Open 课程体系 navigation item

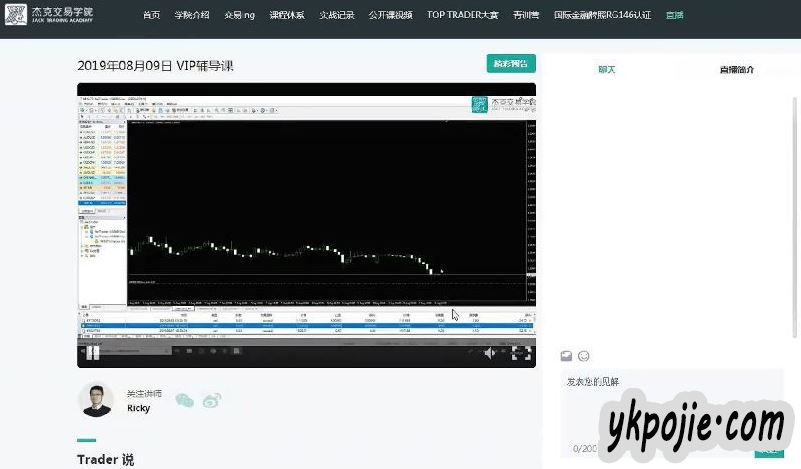click(287, 15)
